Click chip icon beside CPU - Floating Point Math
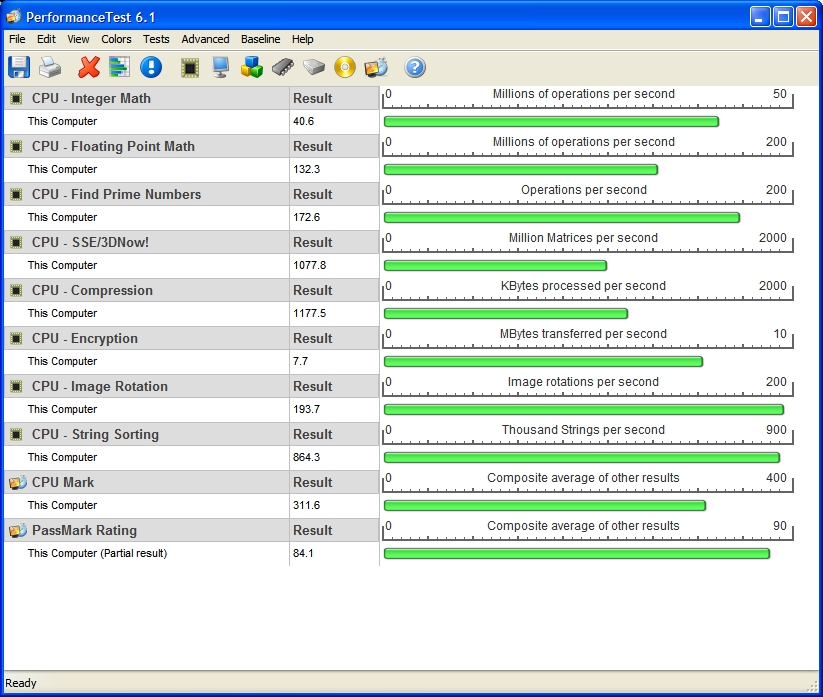Viewport: 823px width, 697px height. pyautogui.click(x=16, y=146)
